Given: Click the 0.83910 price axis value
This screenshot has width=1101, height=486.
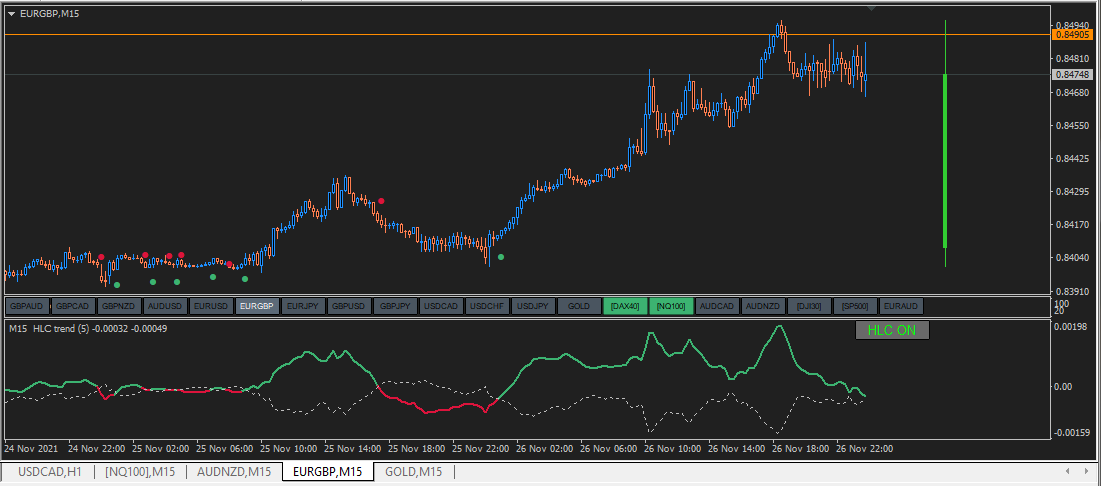Looking at the screenshot, I should point(1070,291).
